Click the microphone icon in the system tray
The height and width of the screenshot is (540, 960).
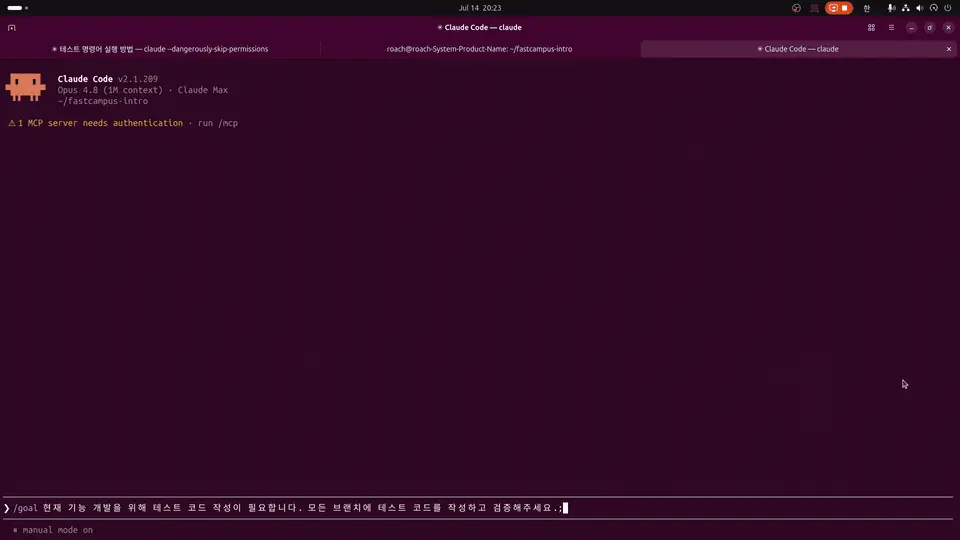pos(891,8)
